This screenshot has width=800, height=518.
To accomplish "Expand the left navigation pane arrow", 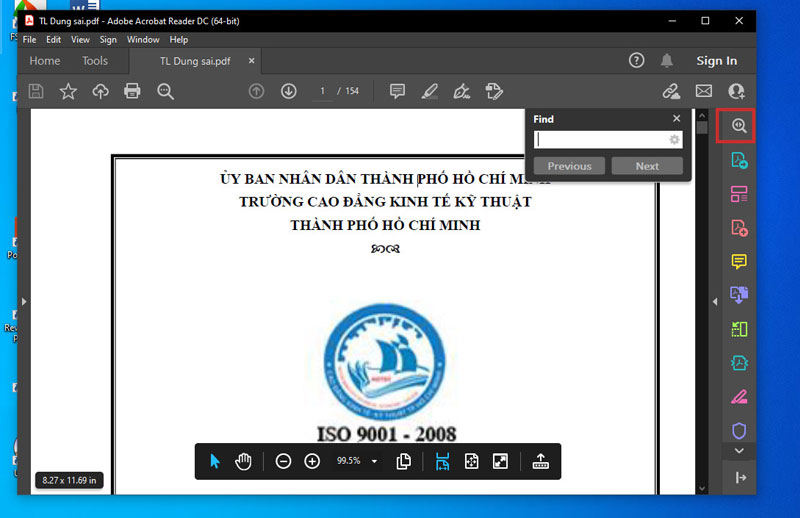I will [x=24, y=300].
